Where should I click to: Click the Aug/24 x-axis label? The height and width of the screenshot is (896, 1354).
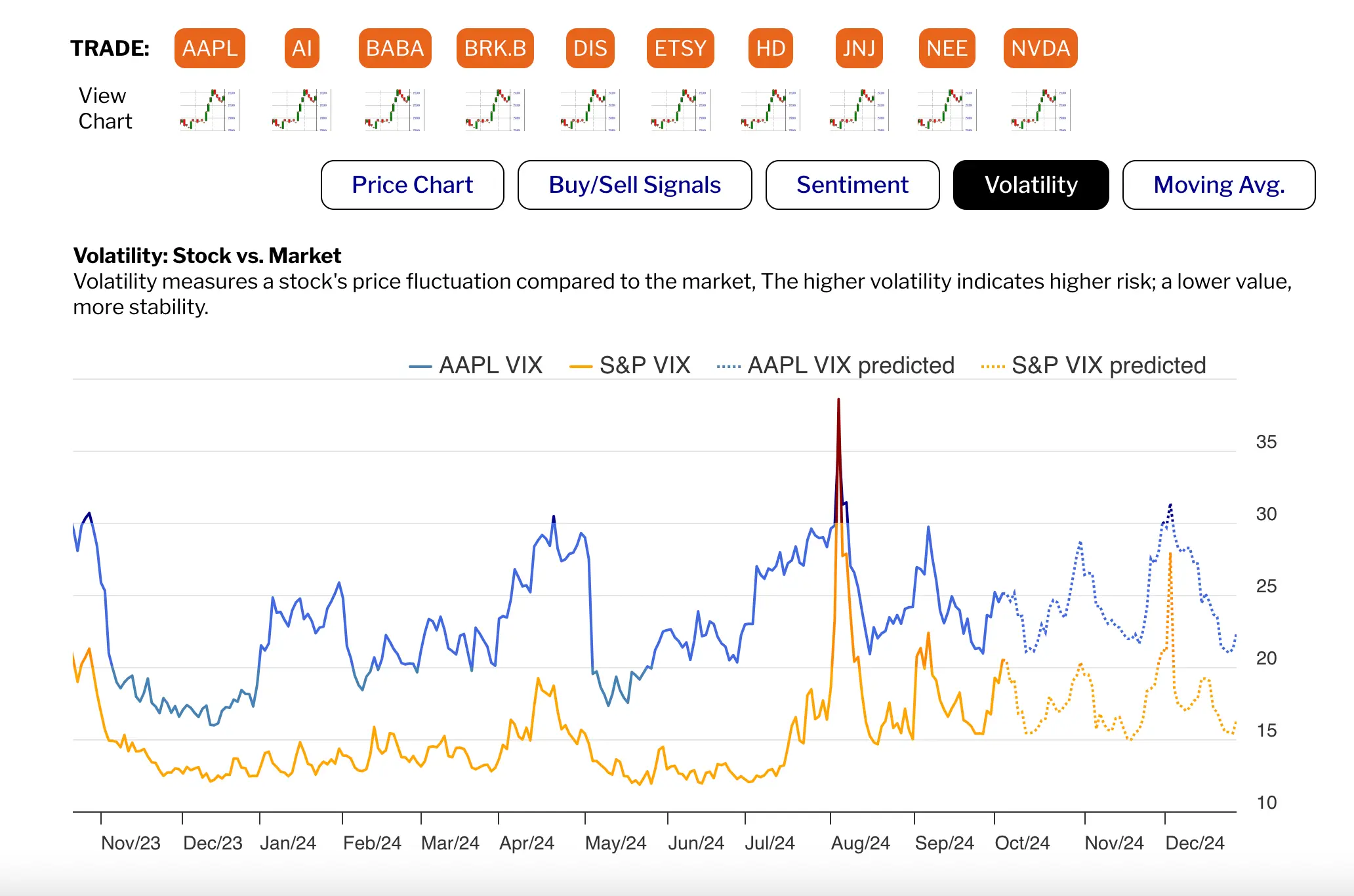(x=861, y=843)
